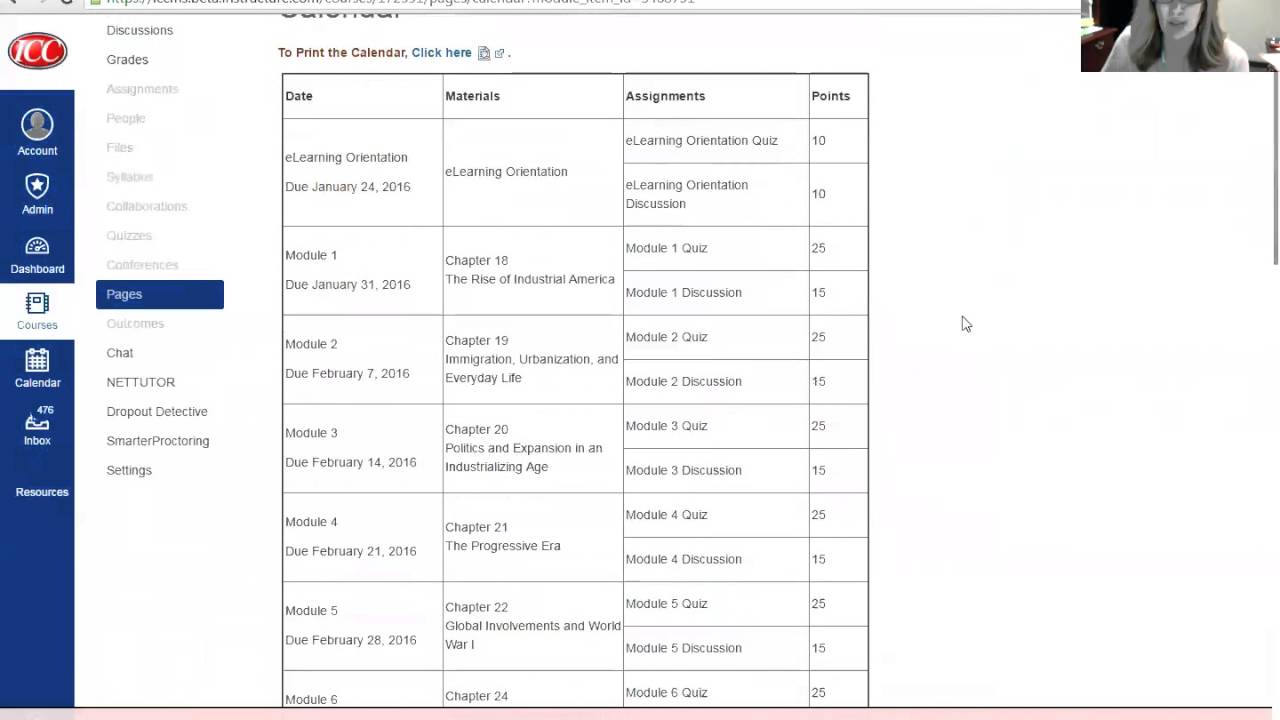Click the Module 2 Discussion cell

tap(716, 382)
